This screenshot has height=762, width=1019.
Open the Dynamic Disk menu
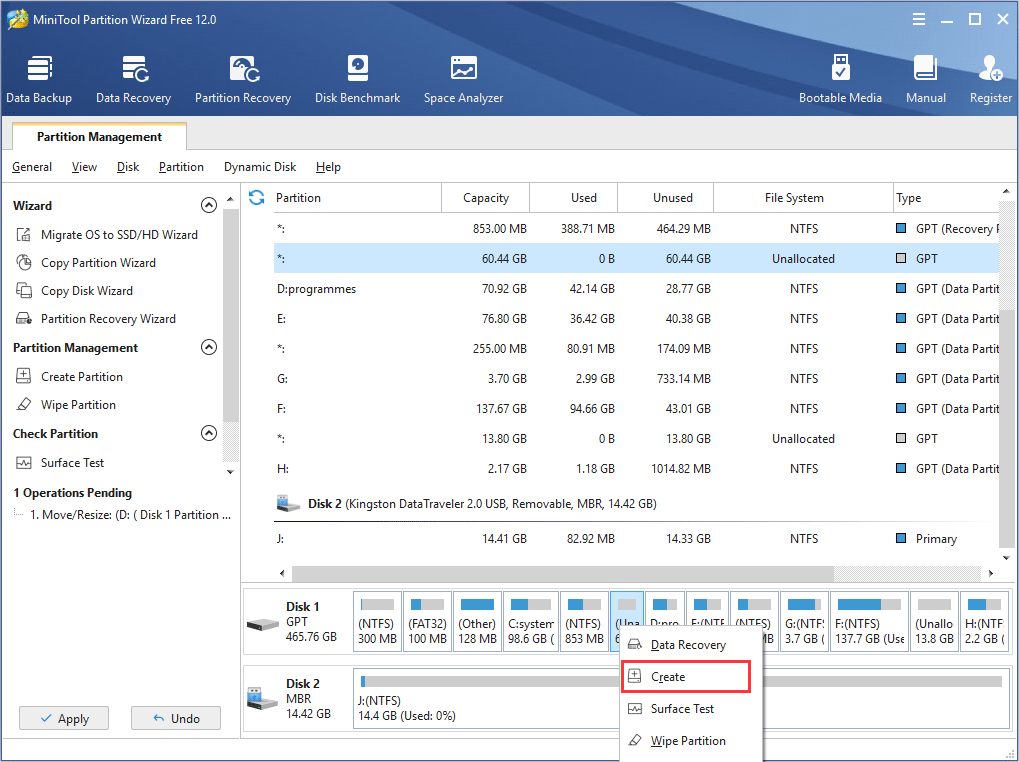tap(259, 167)
